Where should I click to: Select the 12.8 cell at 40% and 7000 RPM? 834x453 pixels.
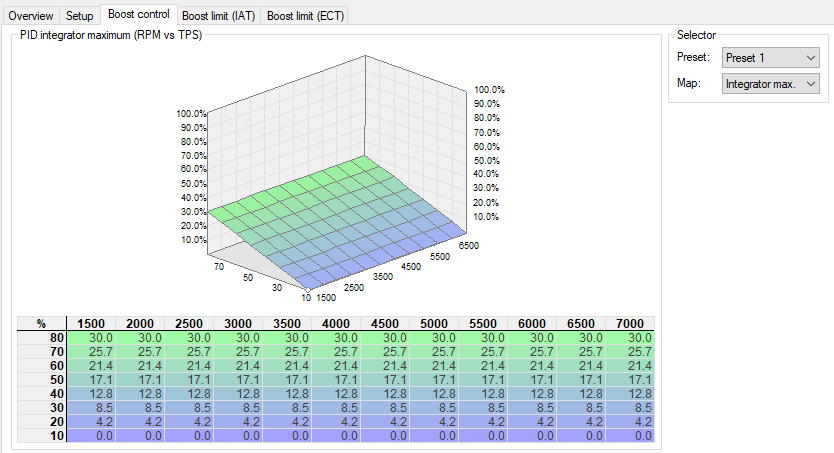[x=630, y=393]
